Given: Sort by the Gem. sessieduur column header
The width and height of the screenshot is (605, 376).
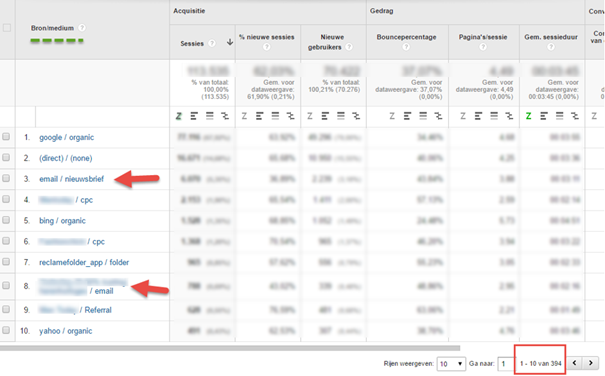Looking at the screenshot, I should click(551, 37).
